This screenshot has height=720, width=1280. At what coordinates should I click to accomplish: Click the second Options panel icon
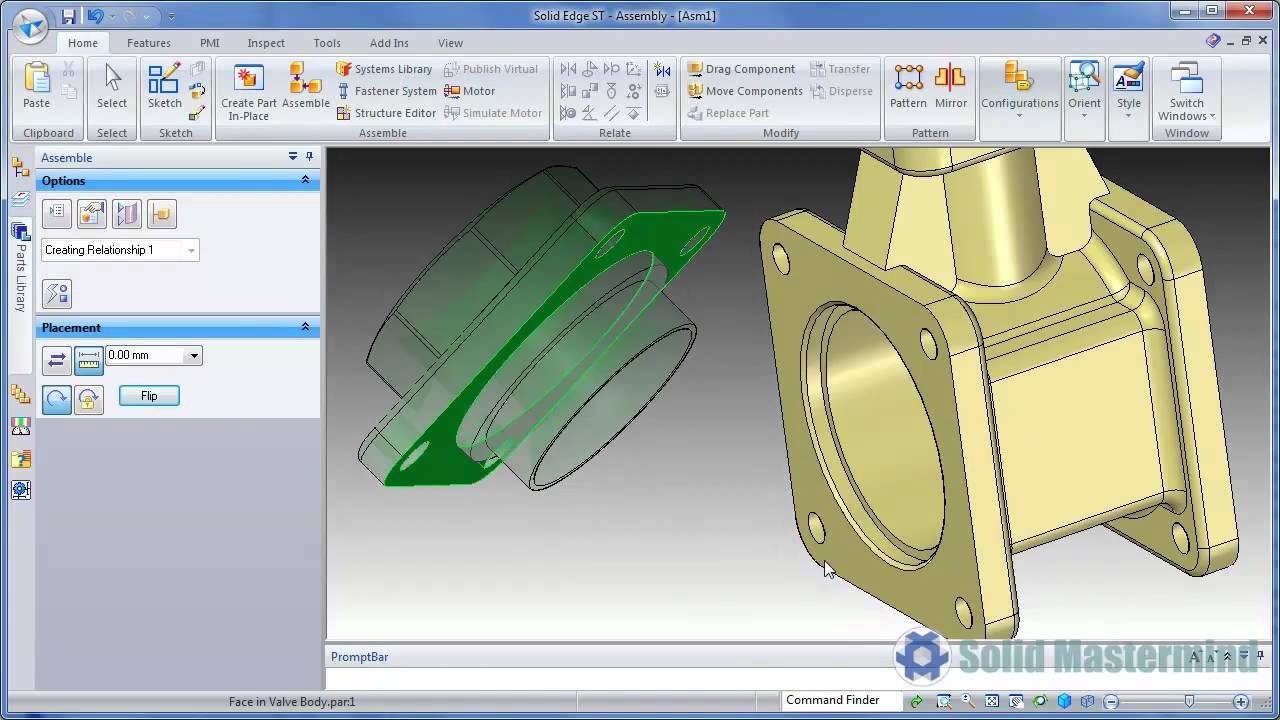(x=92, y=213)
